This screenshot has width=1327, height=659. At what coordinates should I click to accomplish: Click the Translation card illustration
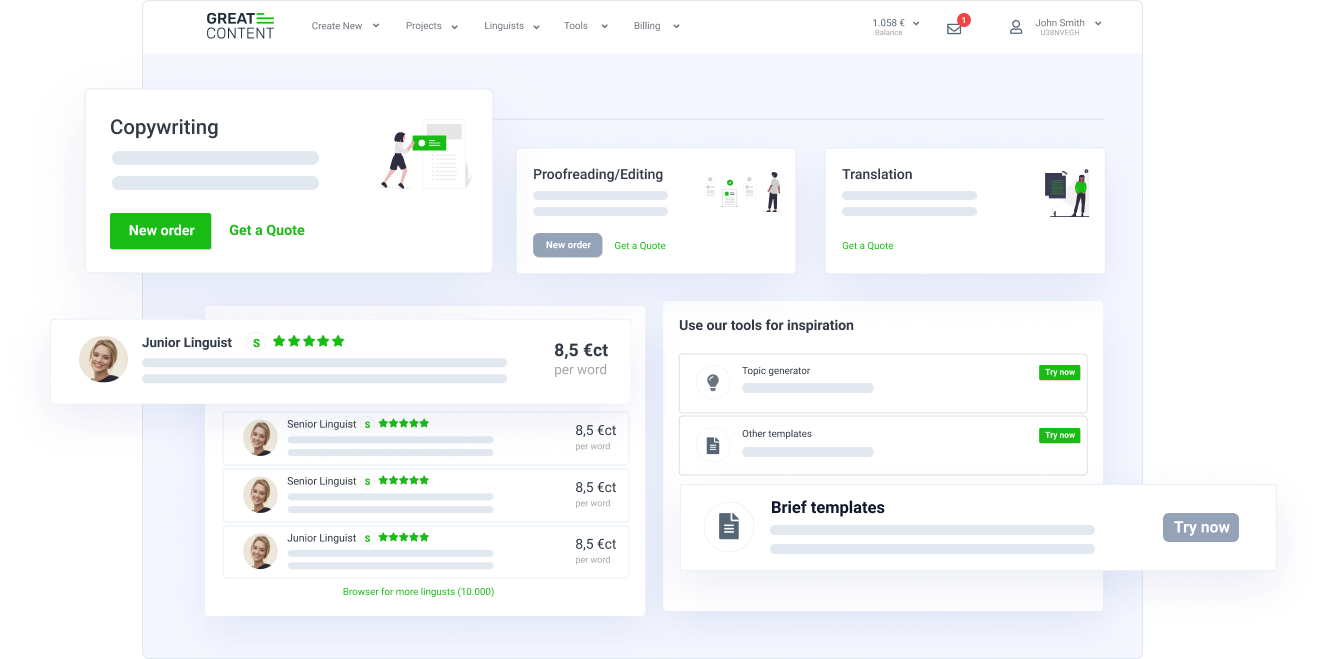coord(1067,193)
